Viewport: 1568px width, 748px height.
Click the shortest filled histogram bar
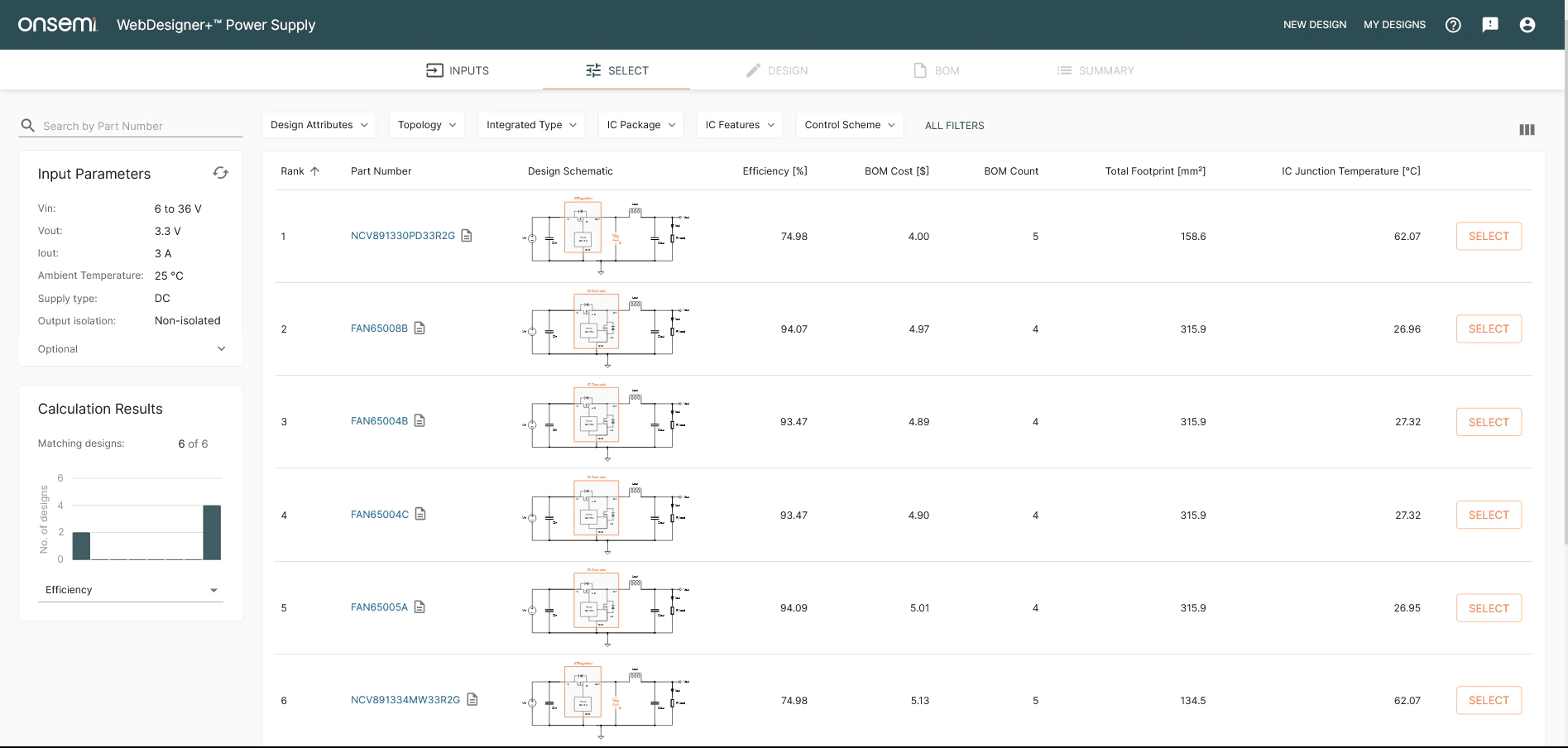(x=81, y=546)
